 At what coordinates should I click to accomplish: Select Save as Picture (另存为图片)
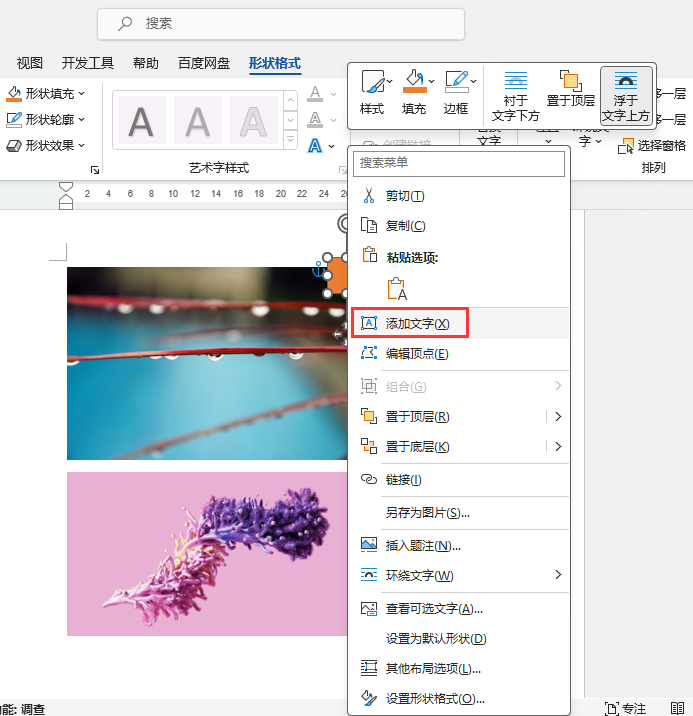[459, 513]
